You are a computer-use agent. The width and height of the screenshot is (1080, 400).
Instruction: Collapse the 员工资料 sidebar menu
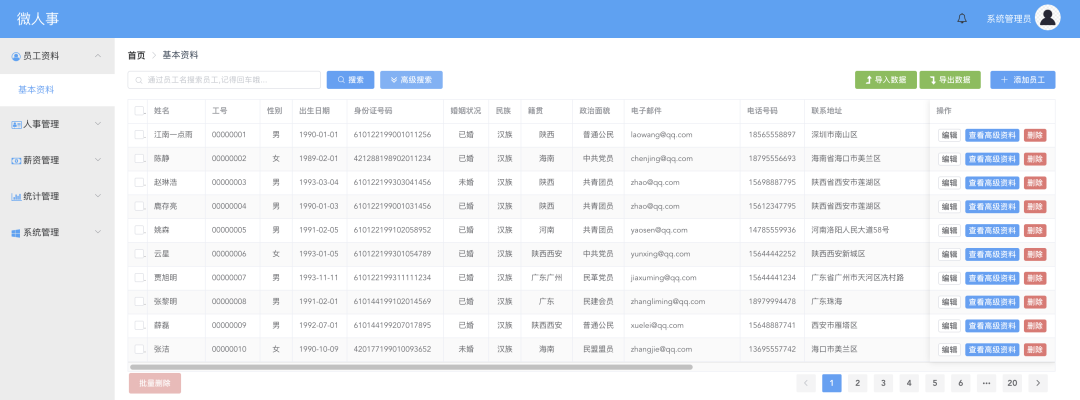click(98, 56)
